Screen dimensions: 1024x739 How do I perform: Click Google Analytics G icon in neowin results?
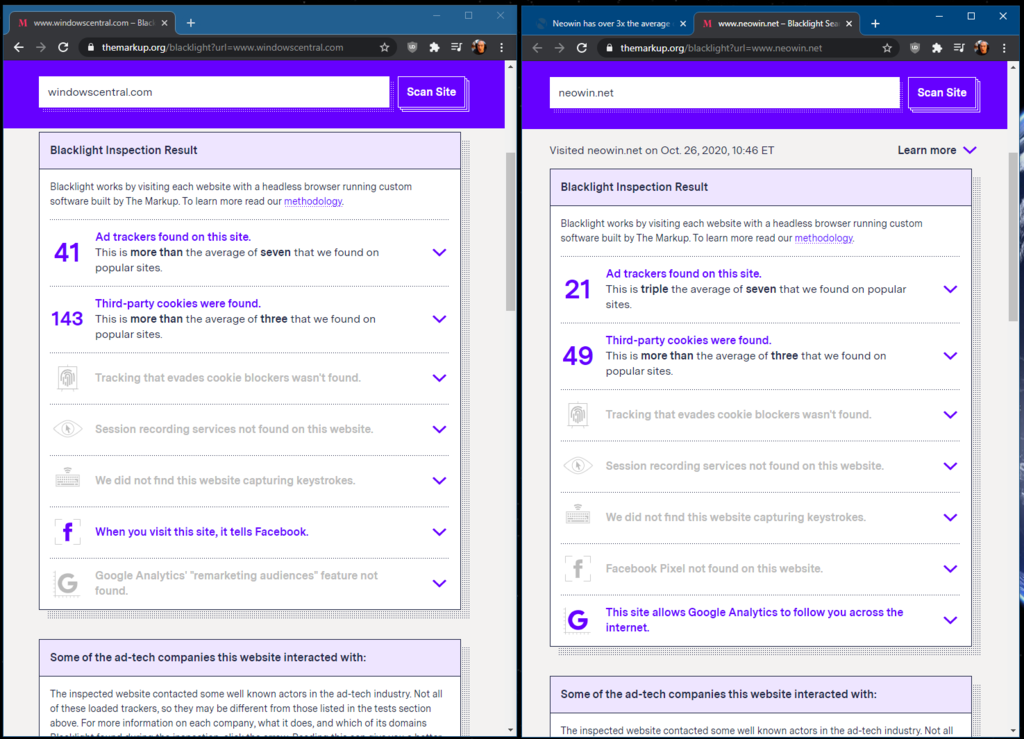point(577,620)
